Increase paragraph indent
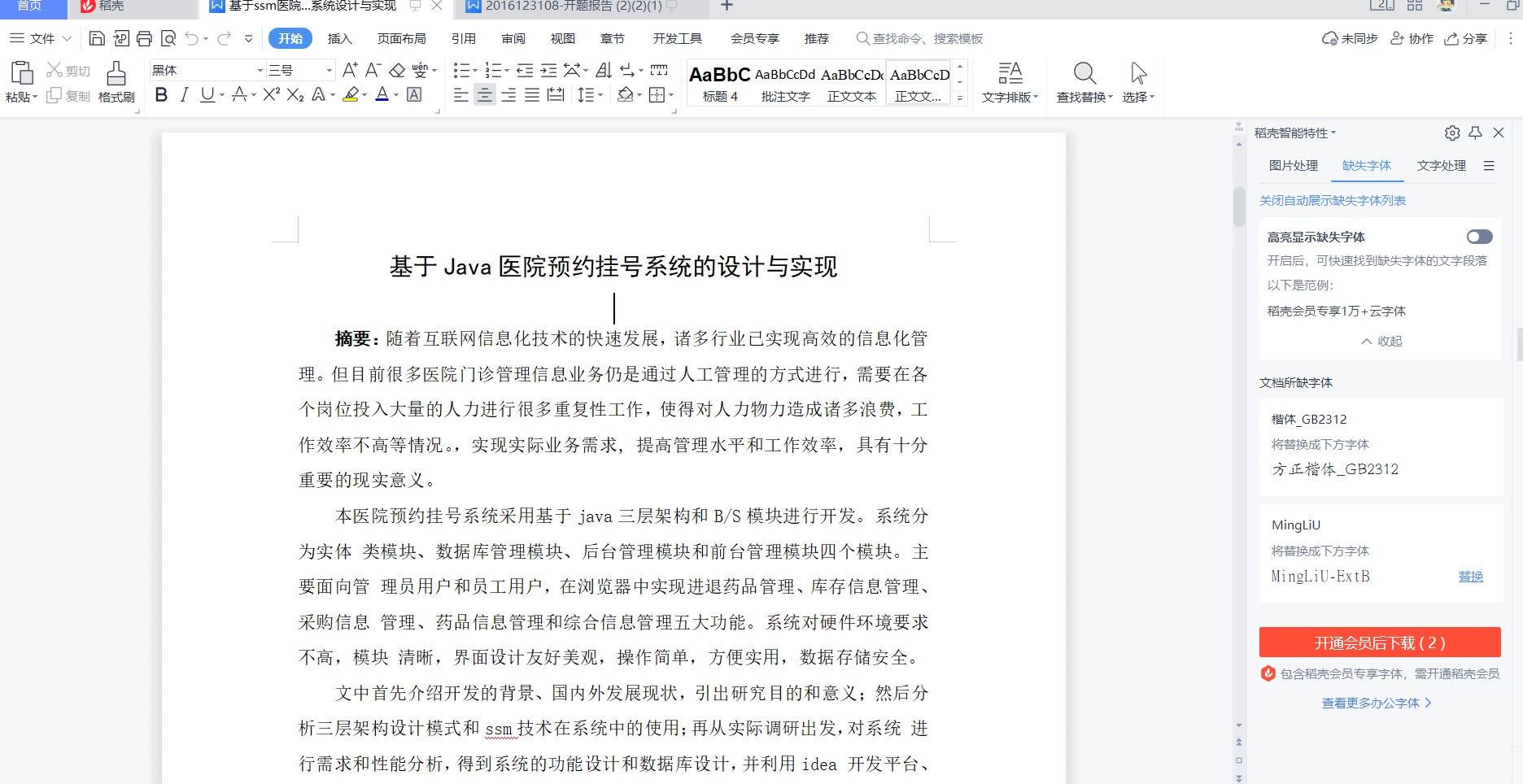The image size is (1523, 784). [x=549, y=70]
